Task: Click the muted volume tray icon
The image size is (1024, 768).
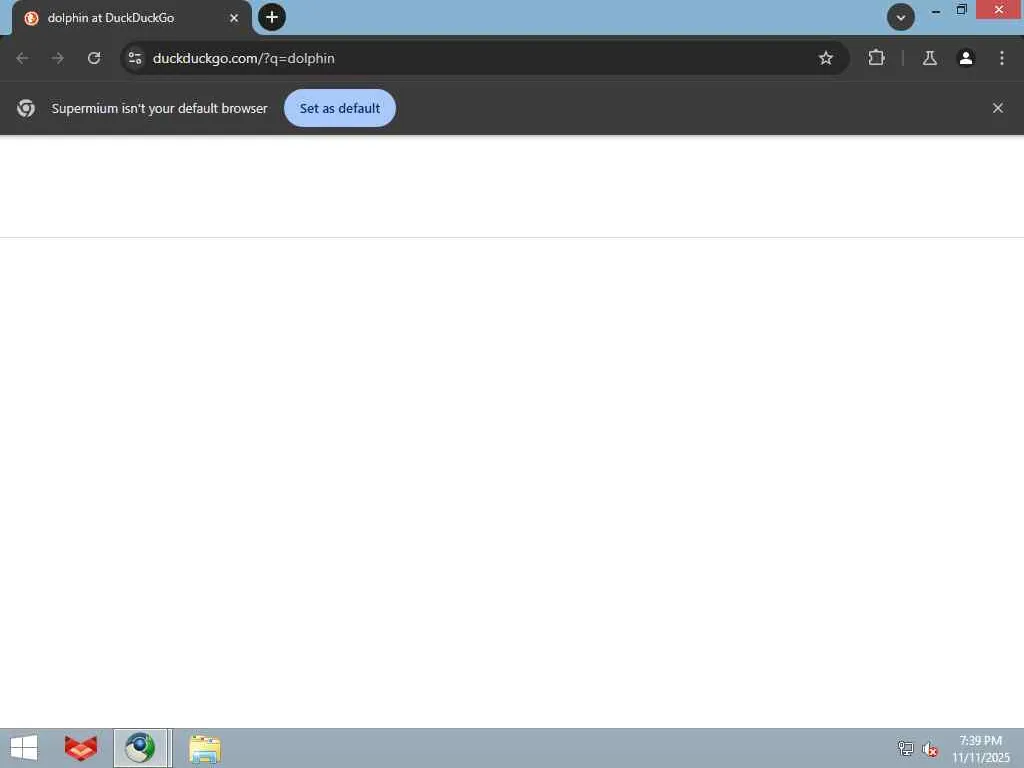Action: pos(930,749)
